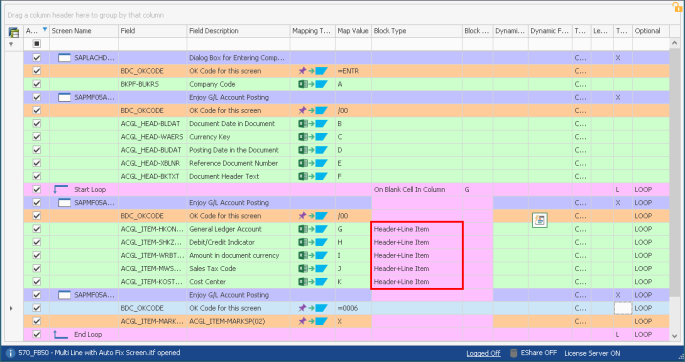Click '570_FB50 - Multi Line' status message
The image size is (685, 362).
(99, 352)
